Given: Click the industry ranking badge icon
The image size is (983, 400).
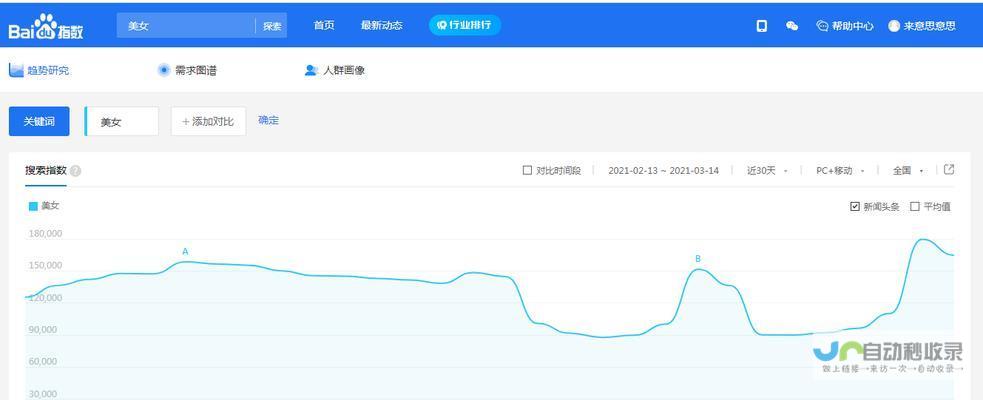Looking at the screenshot, I should click(x=441, y=25).
